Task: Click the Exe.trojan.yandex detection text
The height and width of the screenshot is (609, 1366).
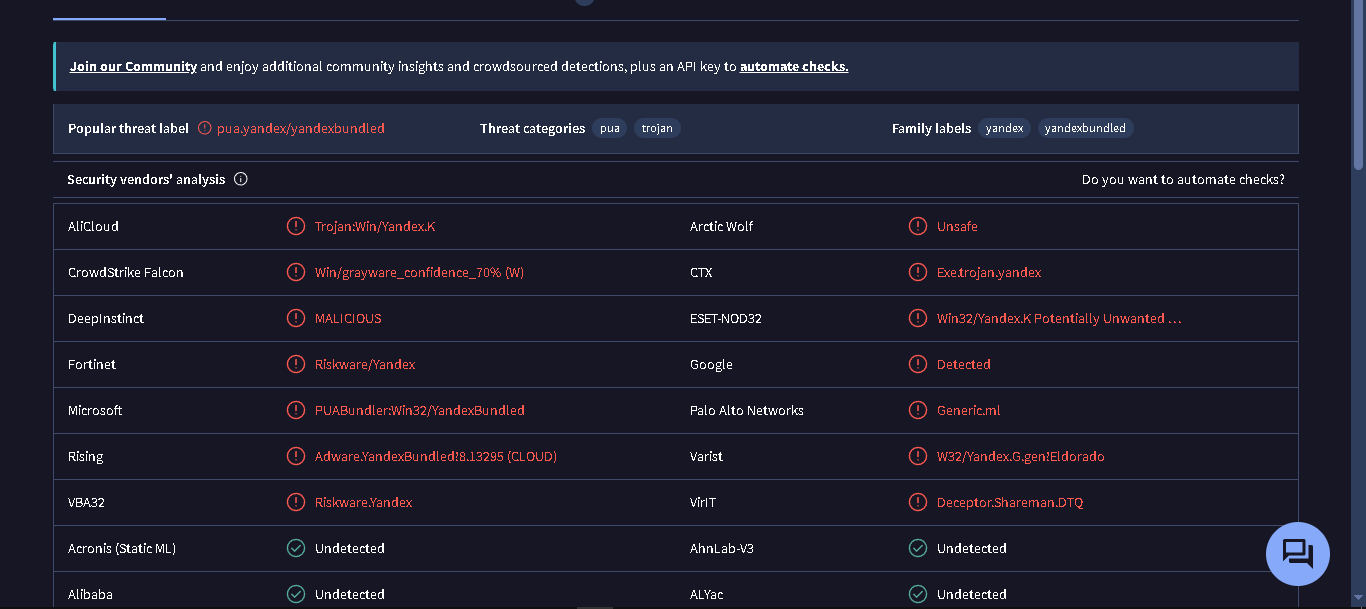Action: tap(989, 273)
